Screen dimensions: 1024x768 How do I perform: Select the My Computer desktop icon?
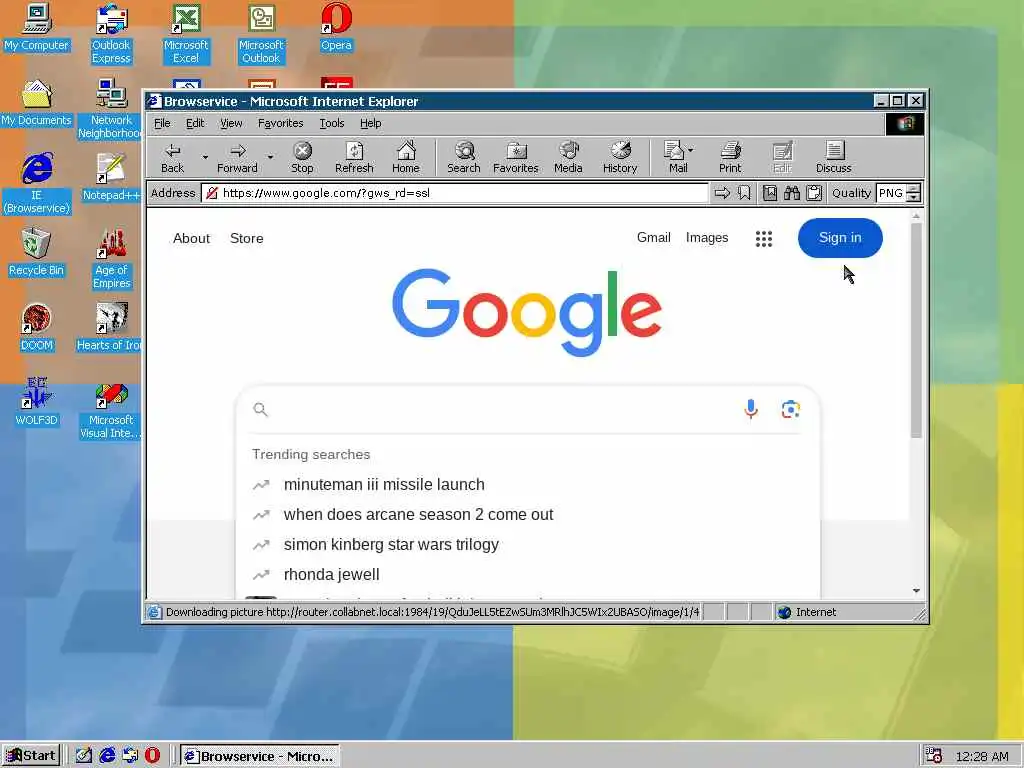(37, 28)
